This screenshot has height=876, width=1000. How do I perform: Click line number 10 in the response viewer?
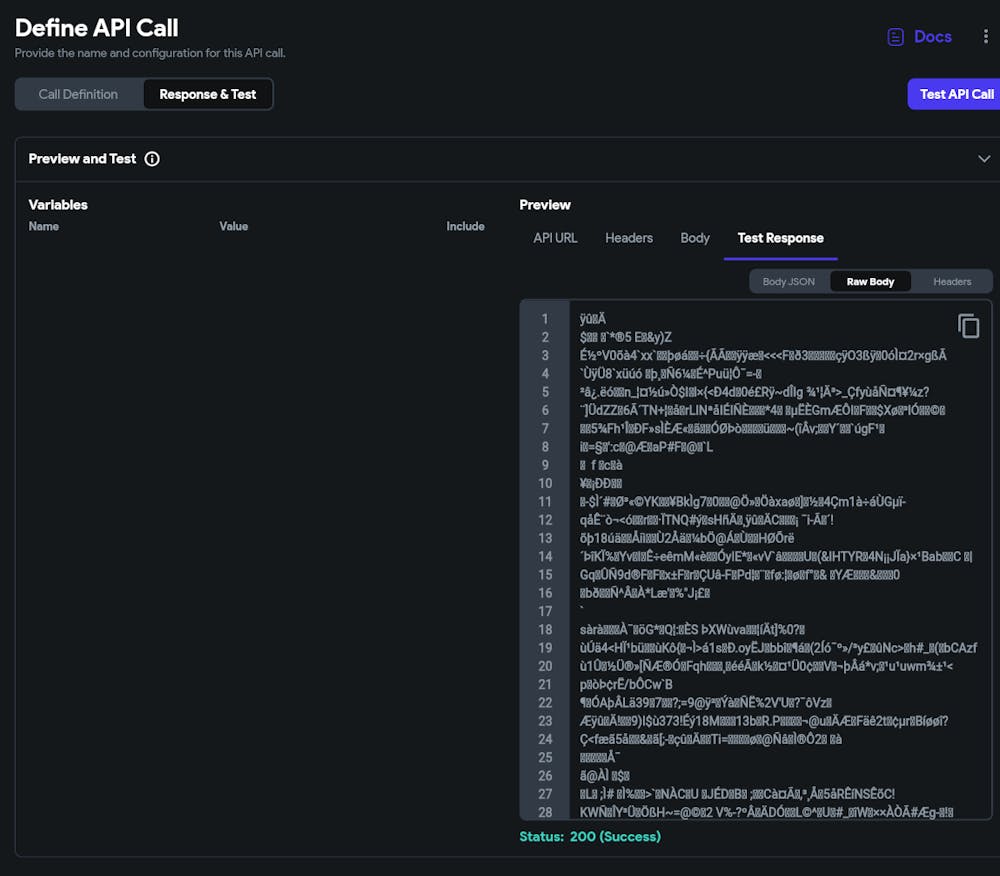(545, 483)
